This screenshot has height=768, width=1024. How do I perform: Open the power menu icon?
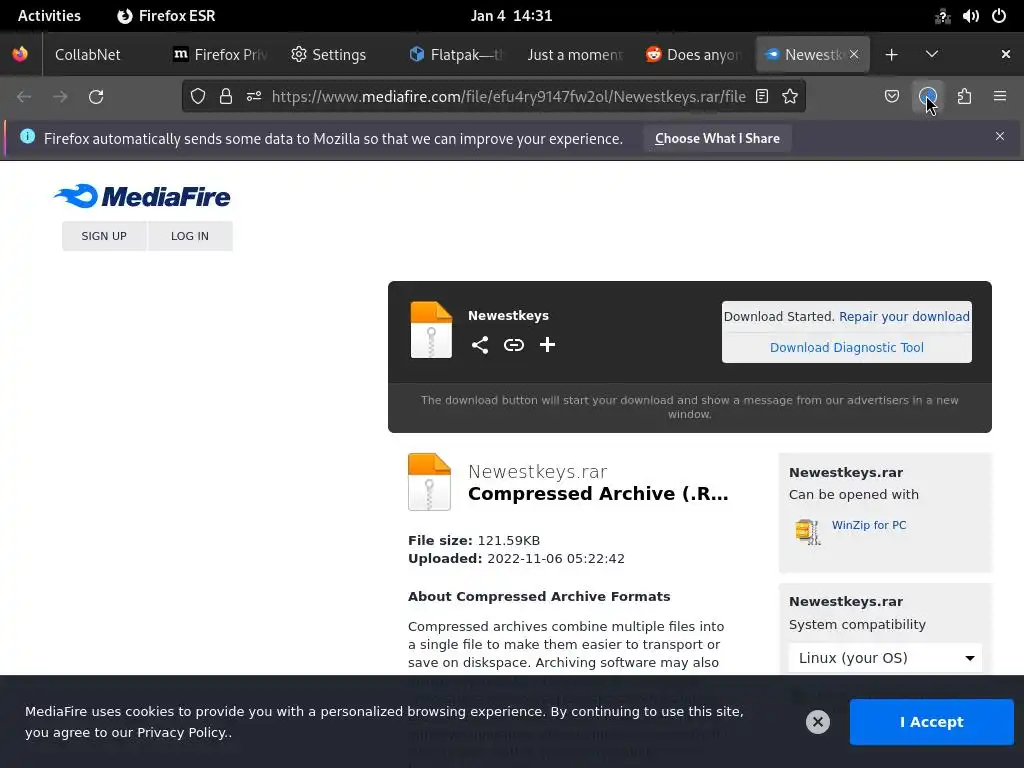999,16
